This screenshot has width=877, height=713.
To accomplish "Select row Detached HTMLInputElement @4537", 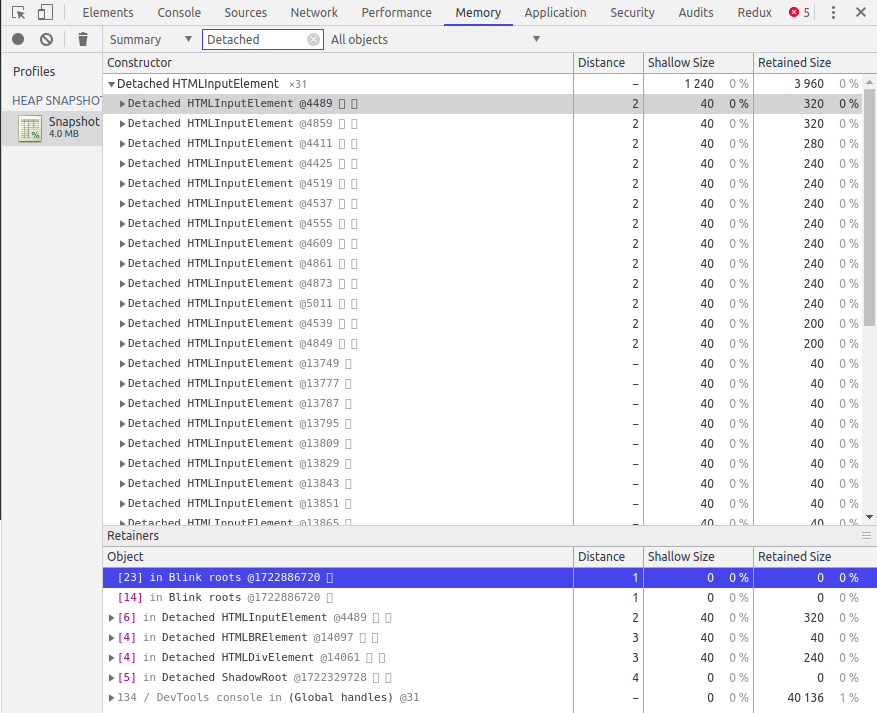I will click(484, 204).
